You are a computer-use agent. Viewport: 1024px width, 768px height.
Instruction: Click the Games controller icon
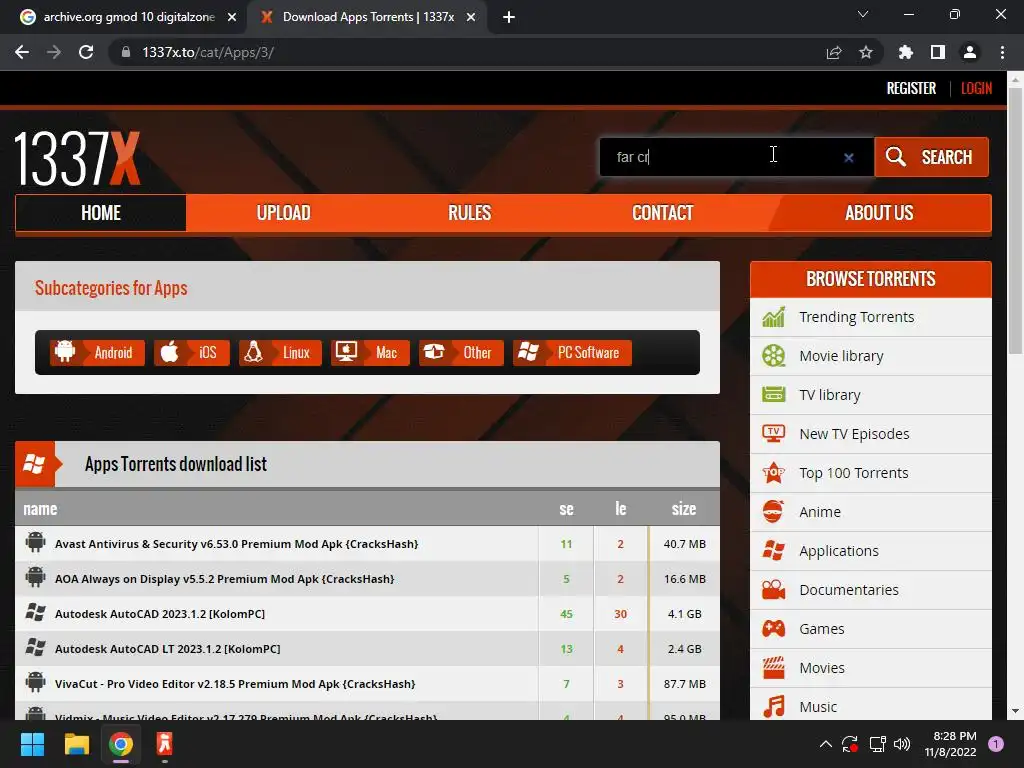(x=773, y=629)
